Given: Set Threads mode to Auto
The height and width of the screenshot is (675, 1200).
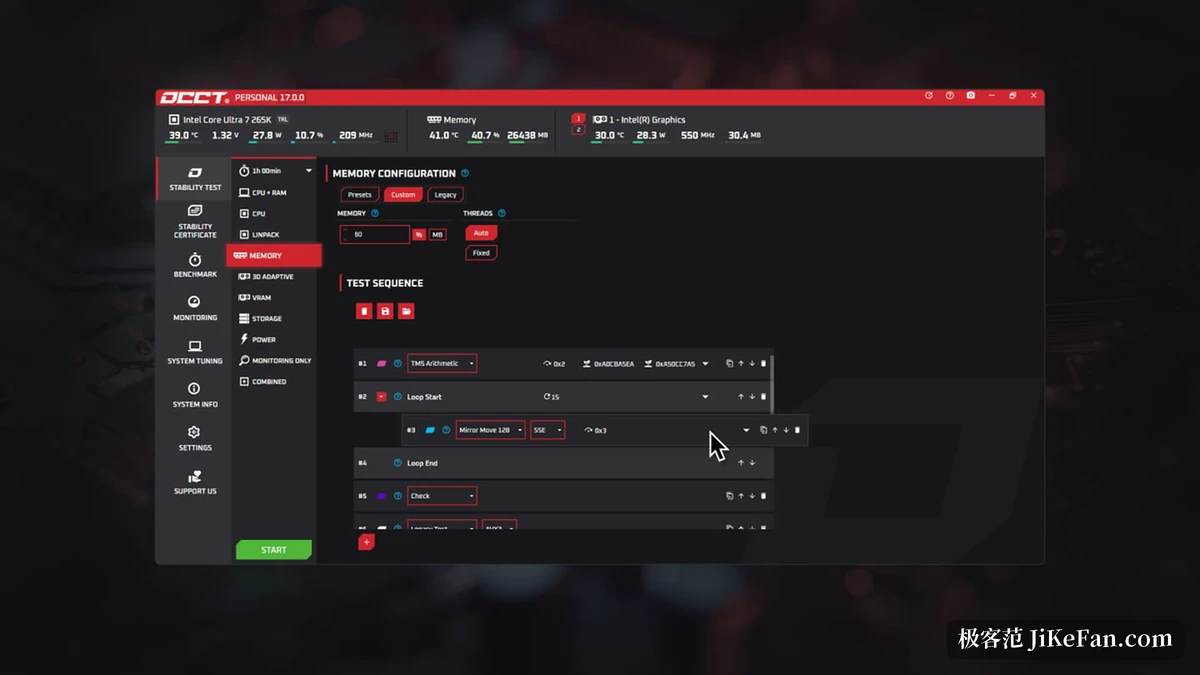Looking at the screenshot, I should click(x=481, y=232).
